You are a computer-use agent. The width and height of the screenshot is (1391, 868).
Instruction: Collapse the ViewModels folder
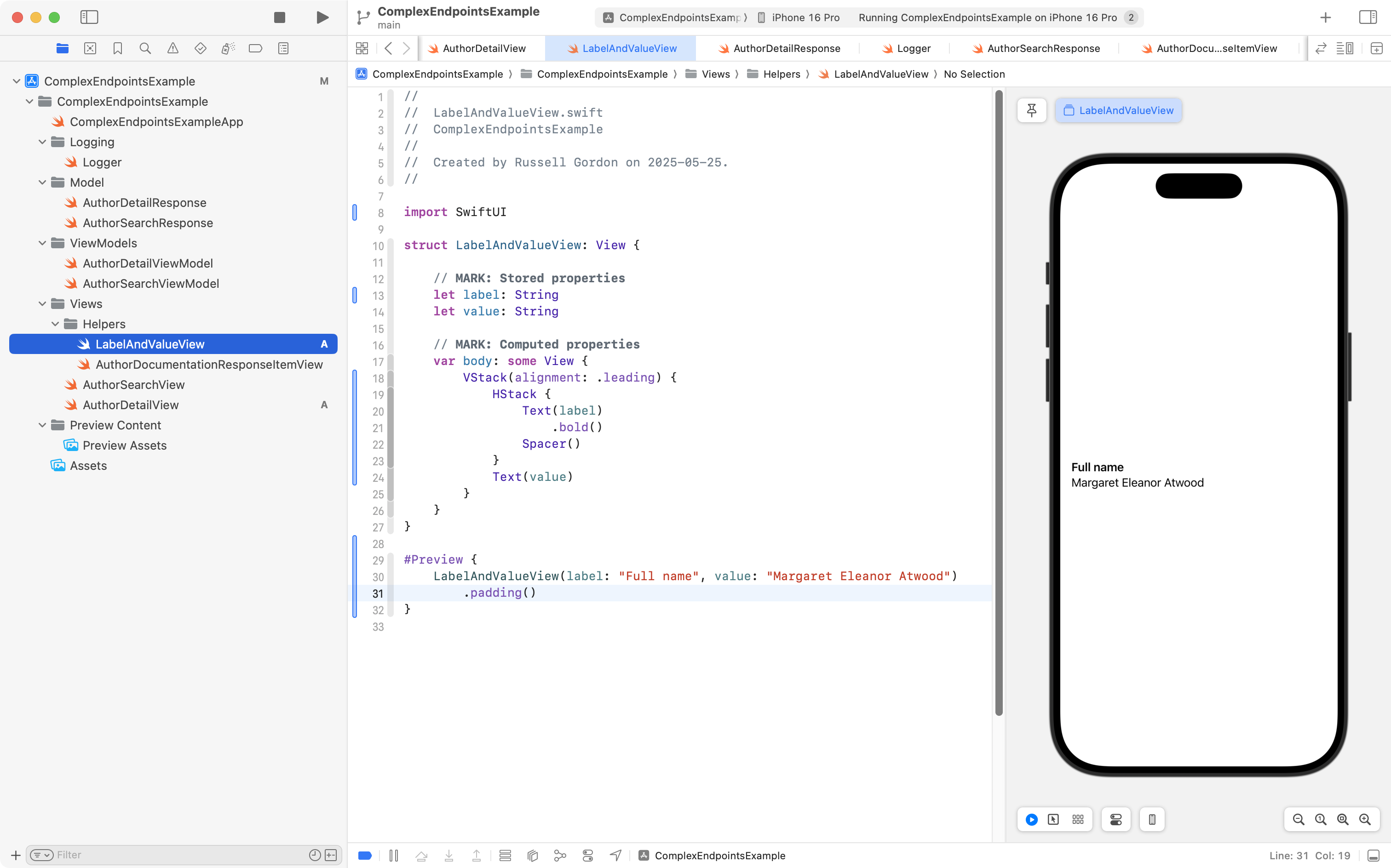[x=42, y=243]
